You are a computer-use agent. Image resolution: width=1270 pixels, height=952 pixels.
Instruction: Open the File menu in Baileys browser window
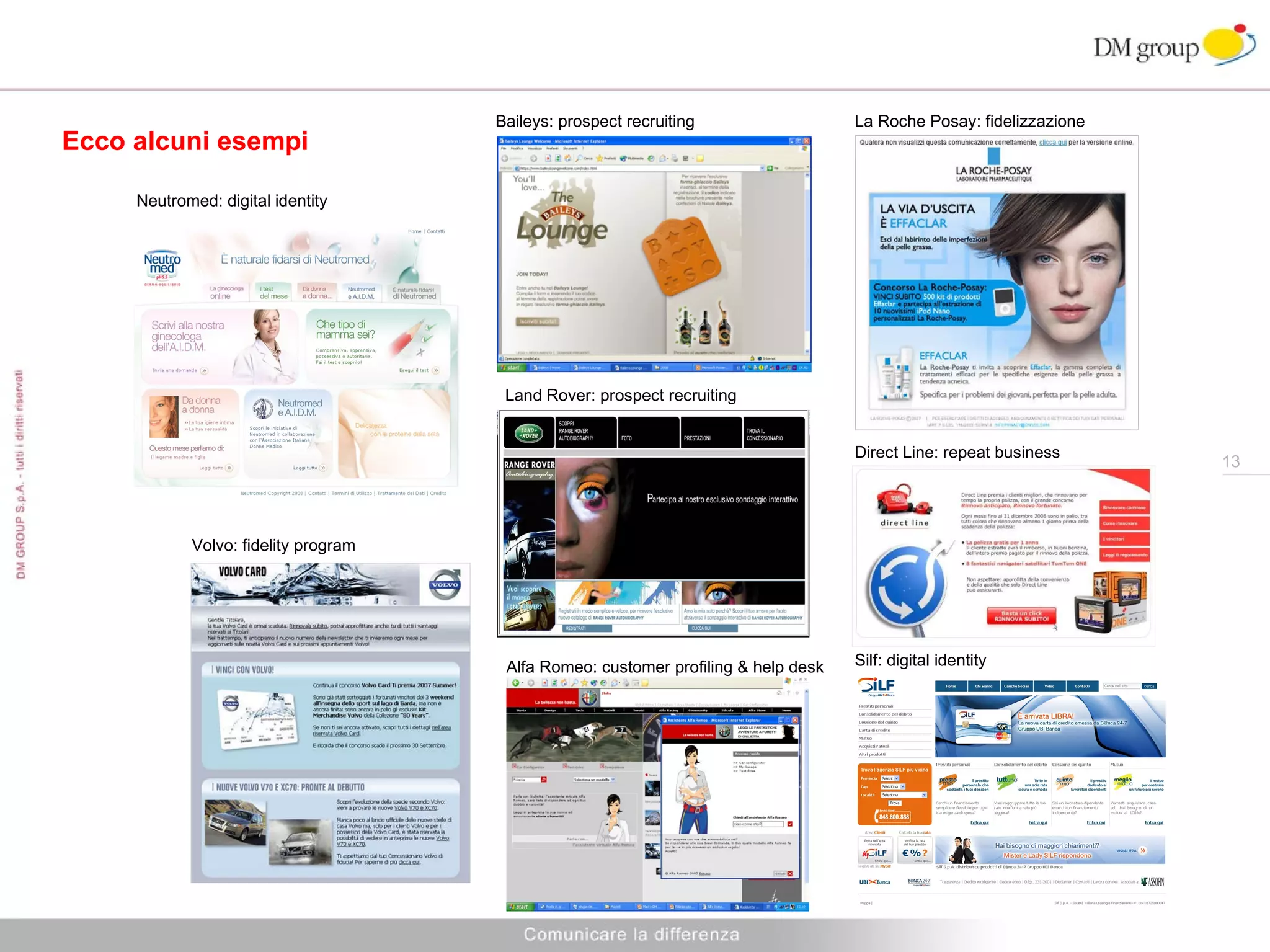coord(504,148)
